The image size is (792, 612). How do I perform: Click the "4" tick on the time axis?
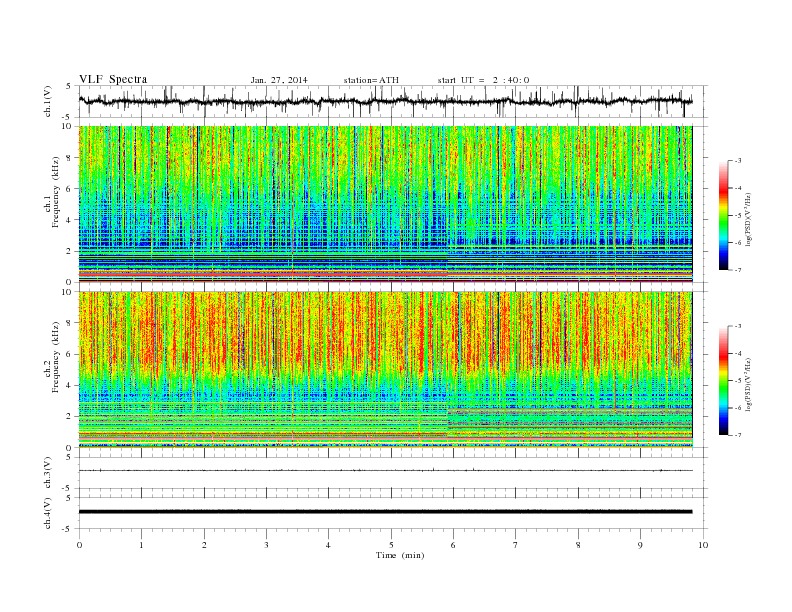[x=329, y=545]
